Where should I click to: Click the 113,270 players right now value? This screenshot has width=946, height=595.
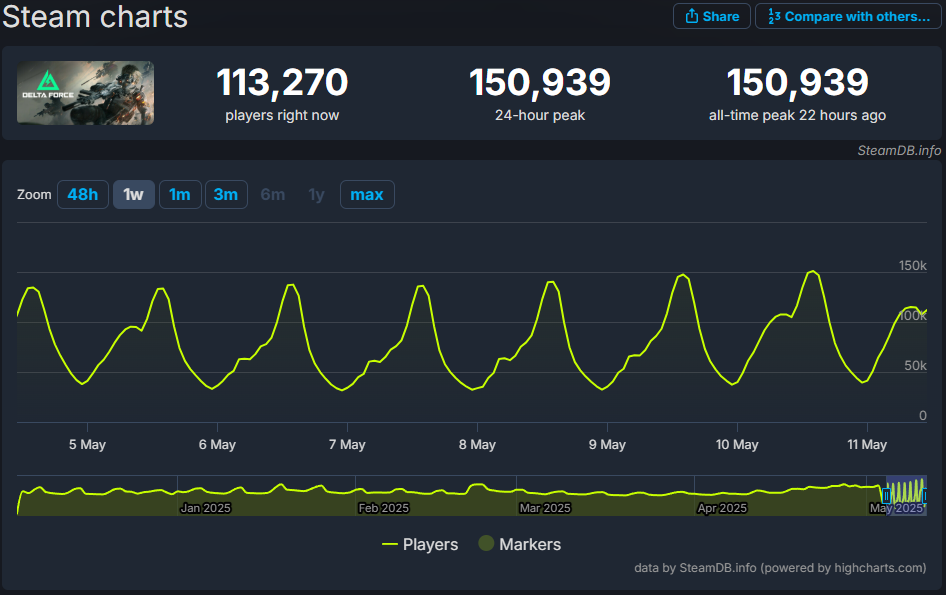282,82
